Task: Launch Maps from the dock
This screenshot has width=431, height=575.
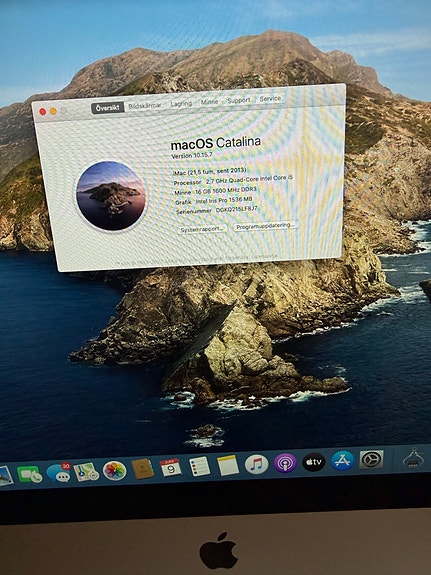Action: 87,472
